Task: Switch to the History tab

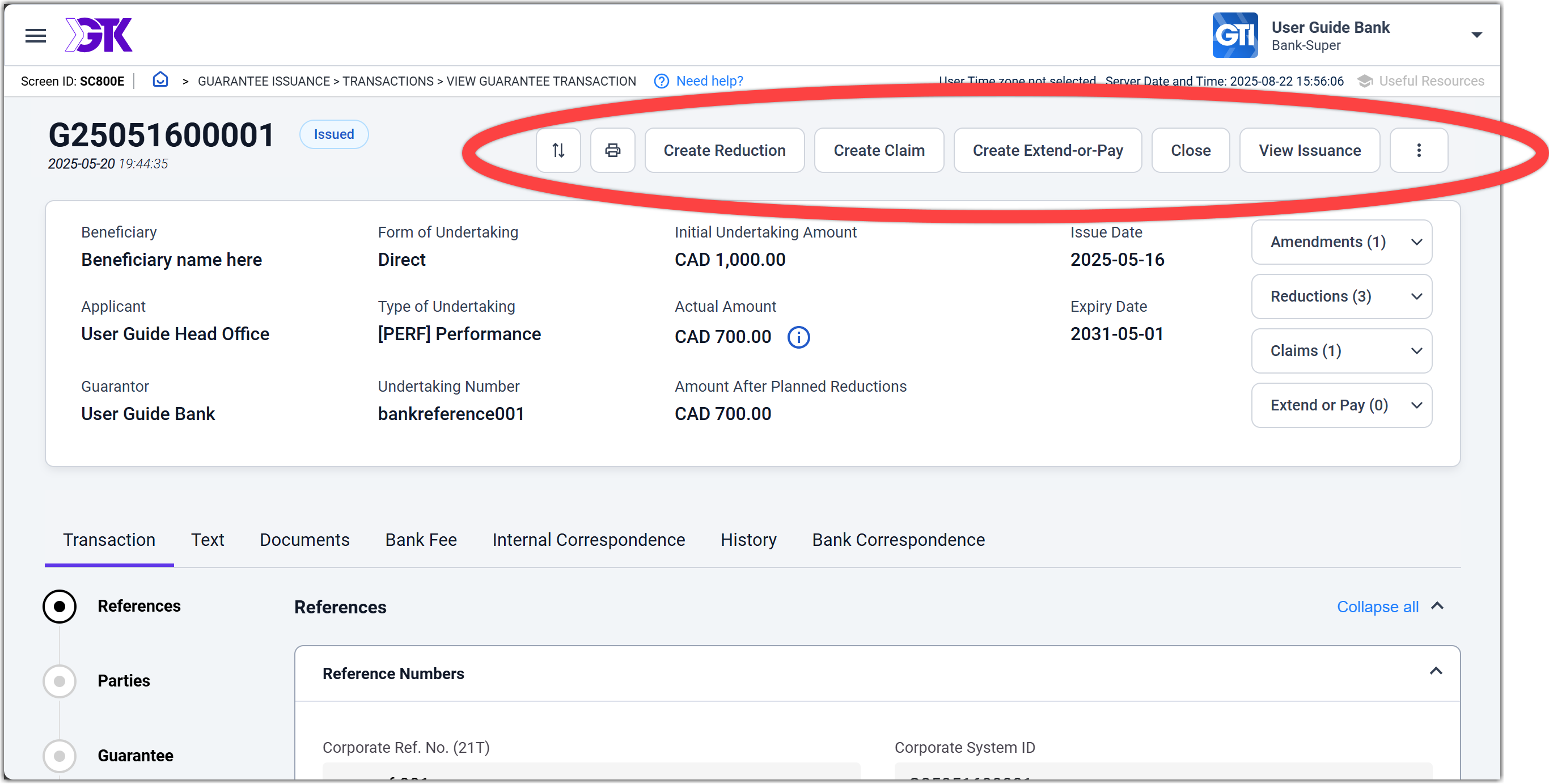Action: click(x=748, y=540)
